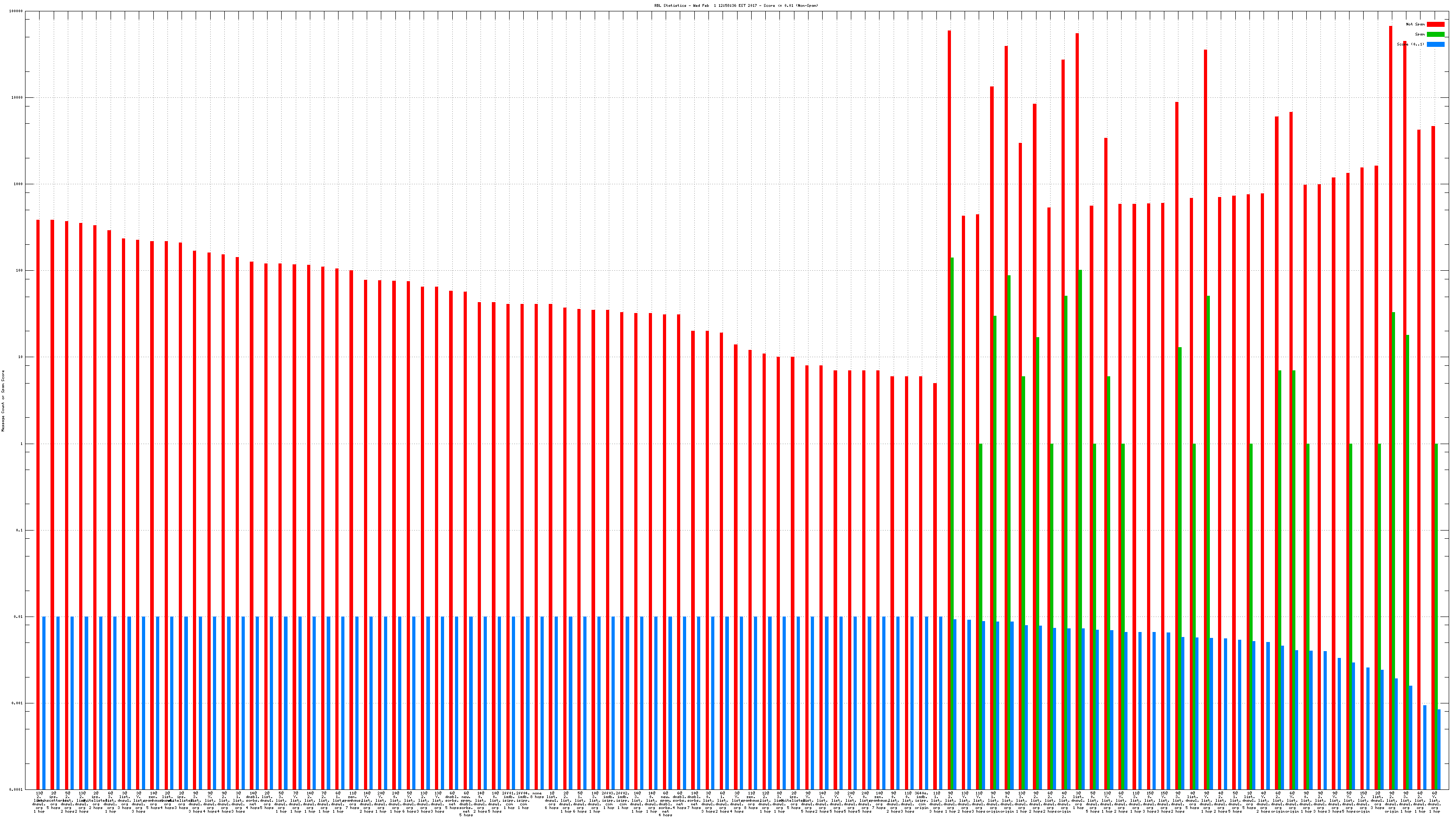Viewport: 1456px width, 819px height.
Task: Click the first x-axis label '13@ 2.list.dnswl.org 1 hop'
Action: click(39, 802)
